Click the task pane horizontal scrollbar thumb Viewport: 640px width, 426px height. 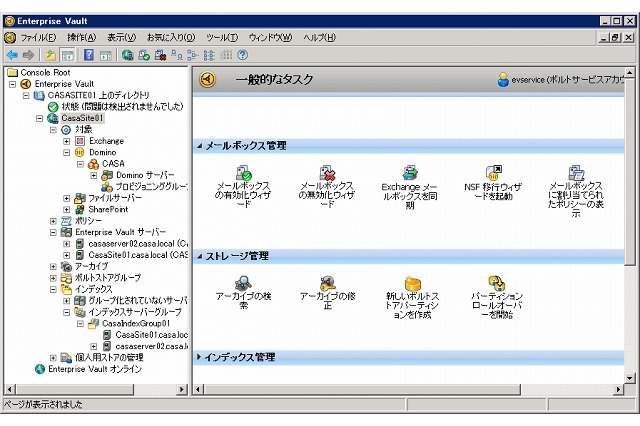362,389
